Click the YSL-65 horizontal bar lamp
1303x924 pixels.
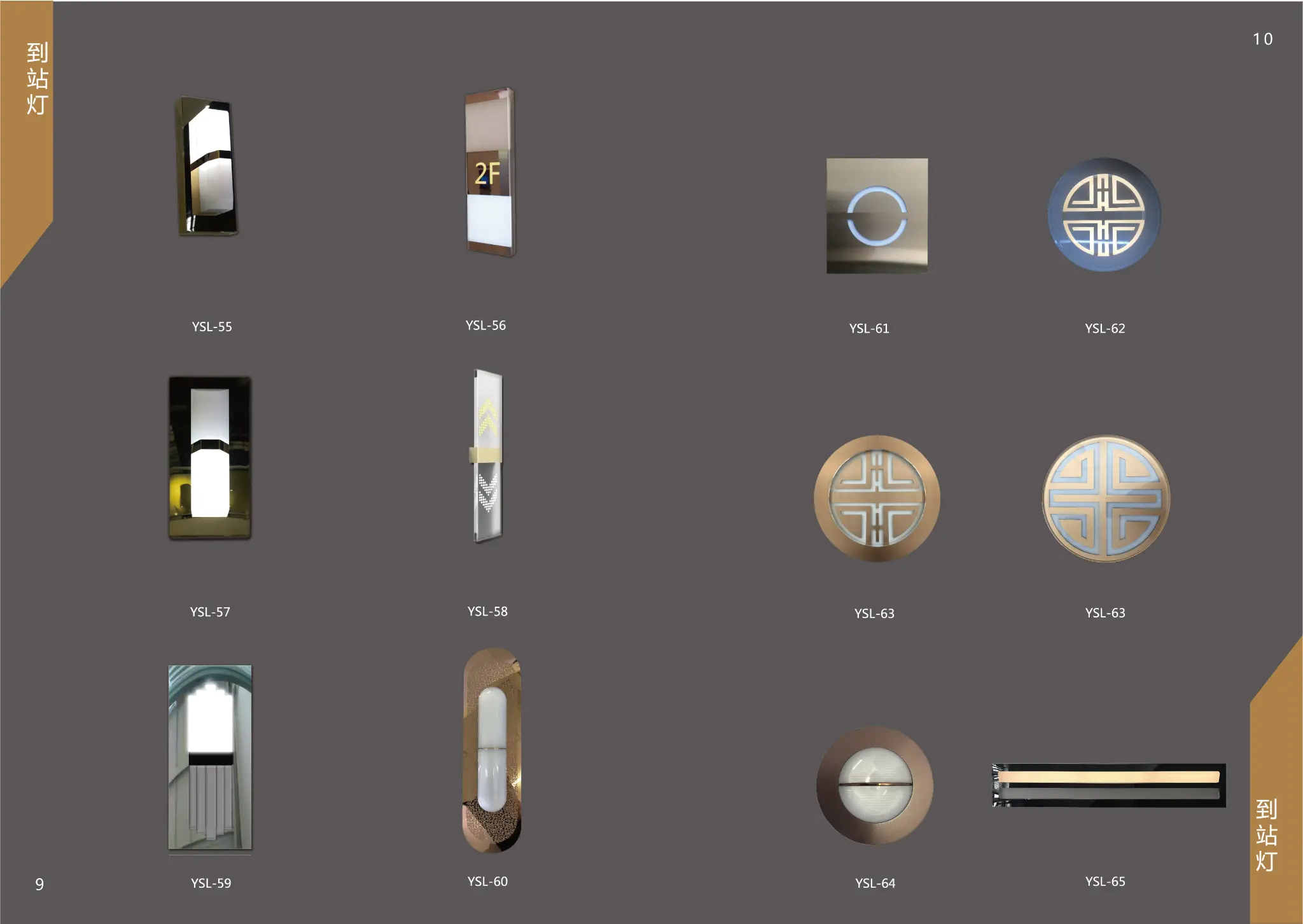[x=1108, y=785]
